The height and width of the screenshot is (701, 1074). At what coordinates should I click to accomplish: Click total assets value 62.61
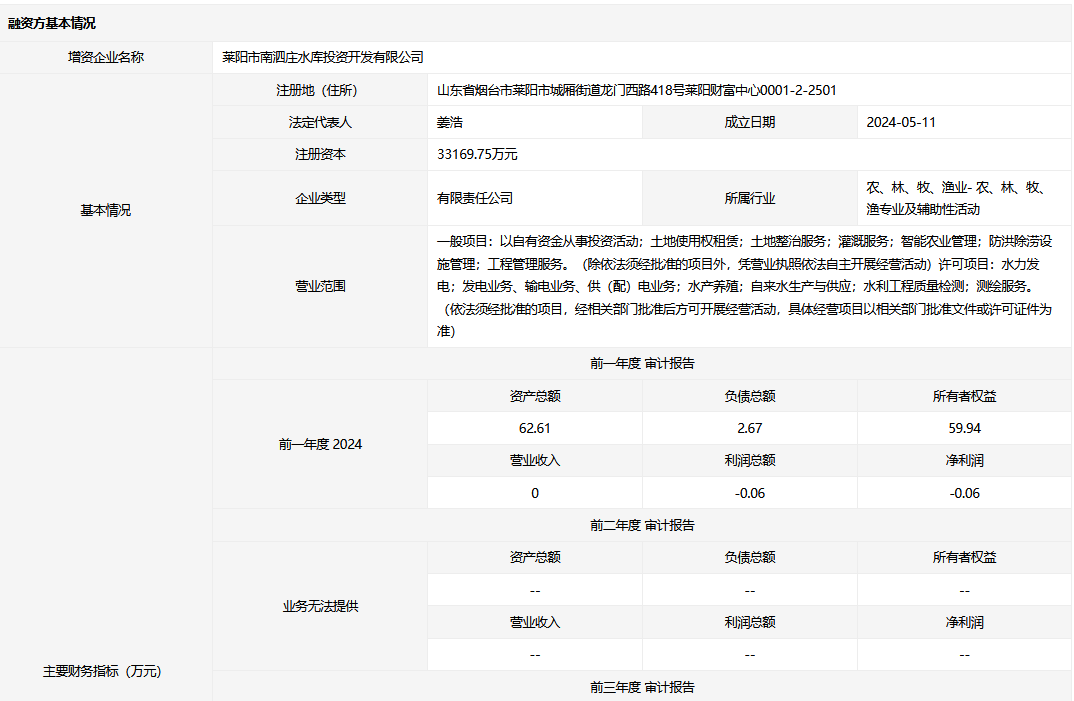click(x=535, y=428)
